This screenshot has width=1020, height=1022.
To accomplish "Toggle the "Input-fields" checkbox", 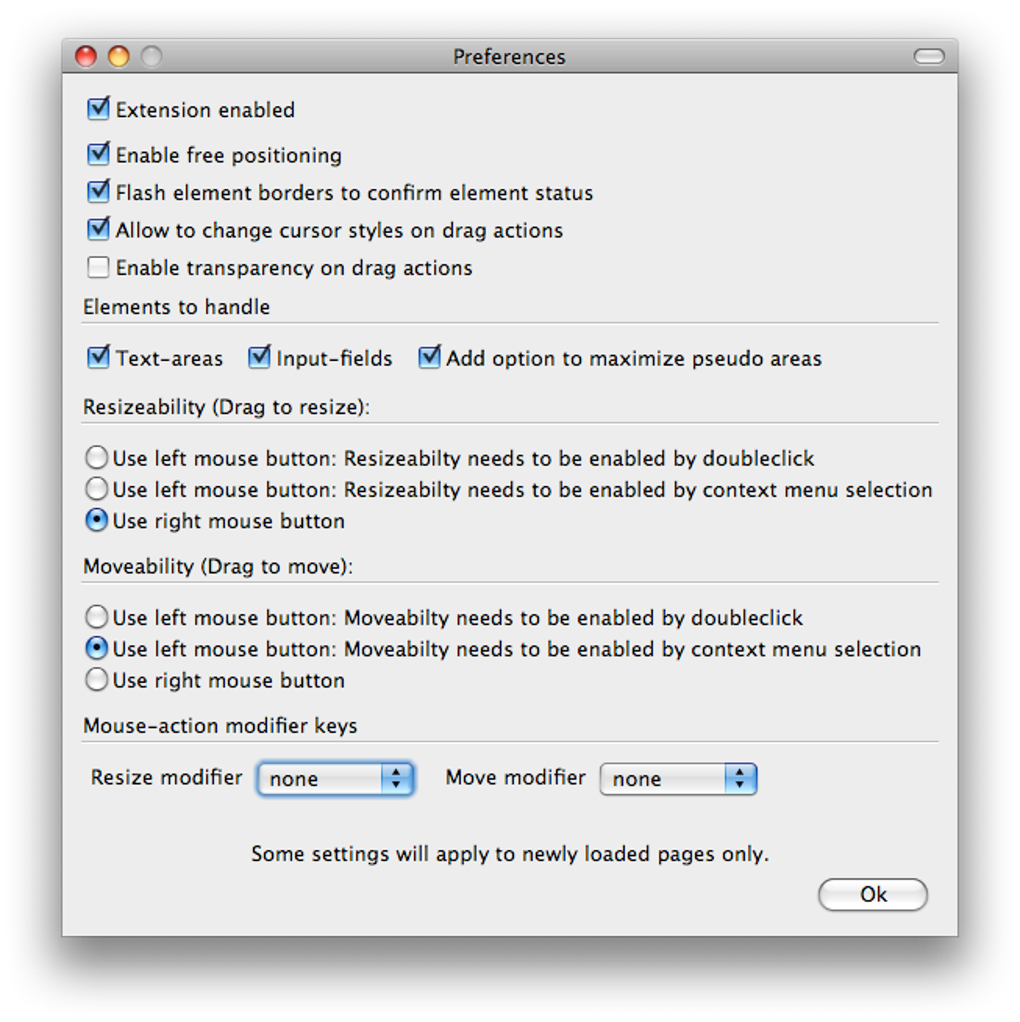I will [259, 357].
